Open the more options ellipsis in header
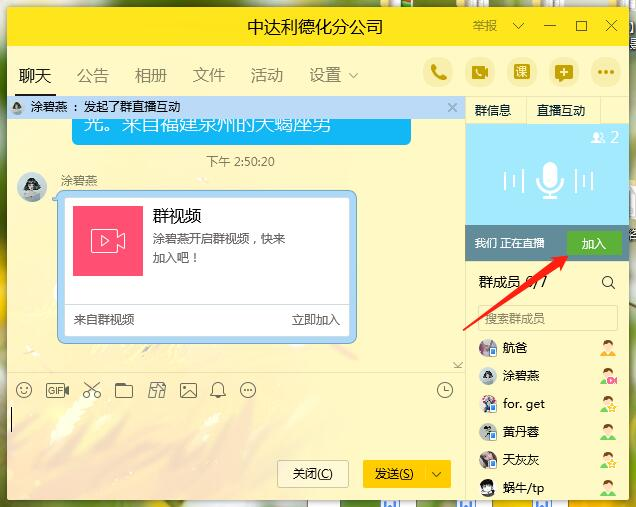Viewport: 636px width, 507px height. click(606, 73)
